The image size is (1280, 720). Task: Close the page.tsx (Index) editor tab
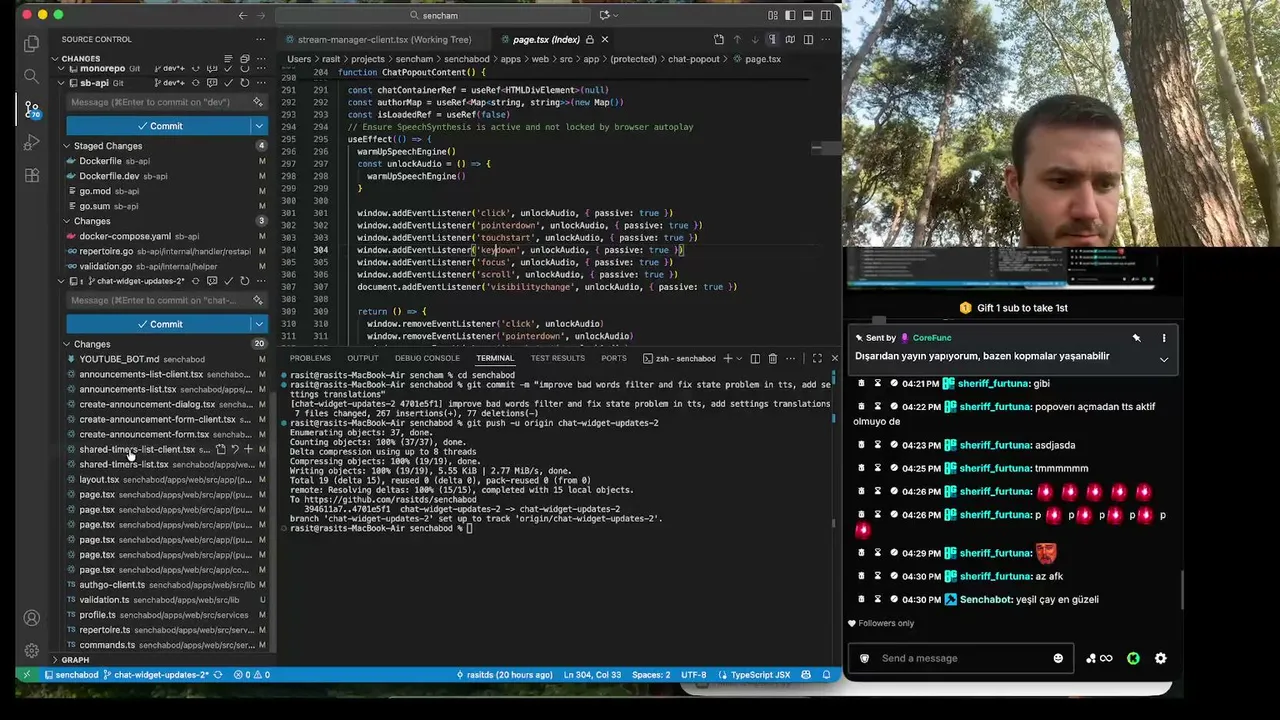pos(605,39)
